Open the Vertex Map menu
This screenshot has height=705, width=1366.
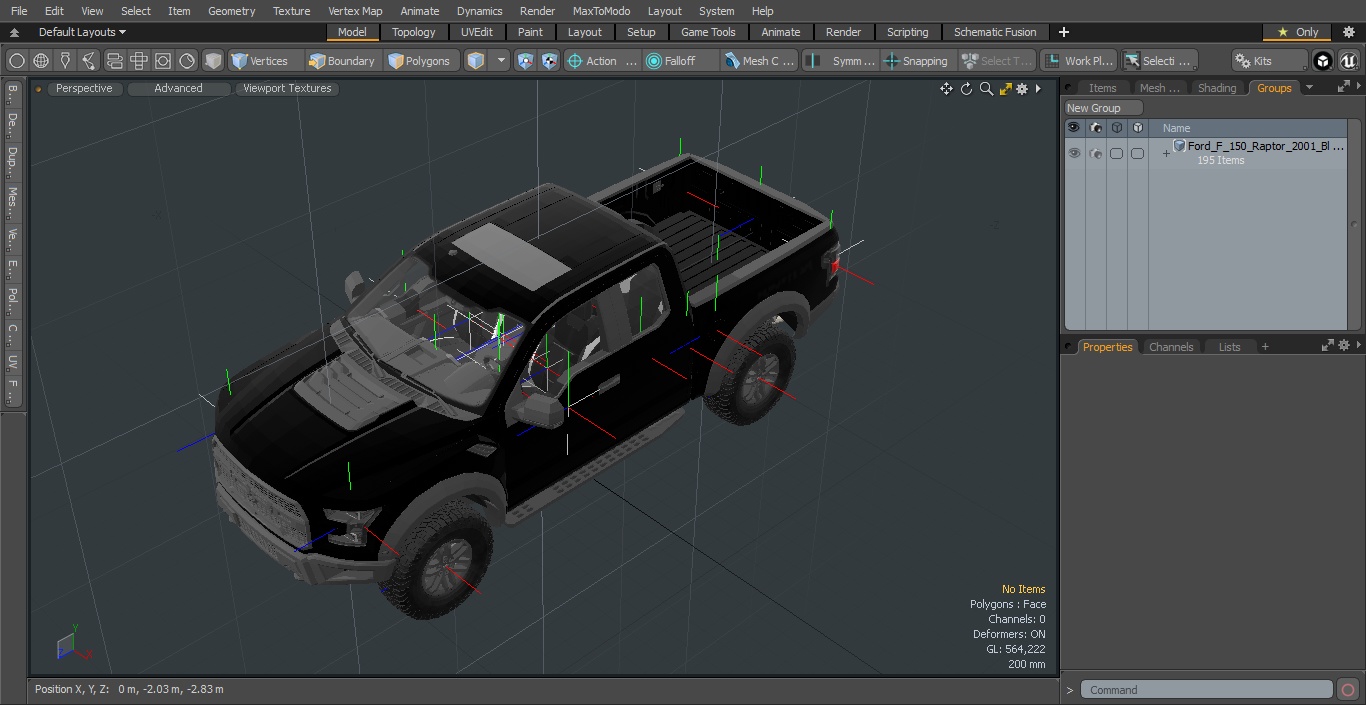click(x=355, y=11)
